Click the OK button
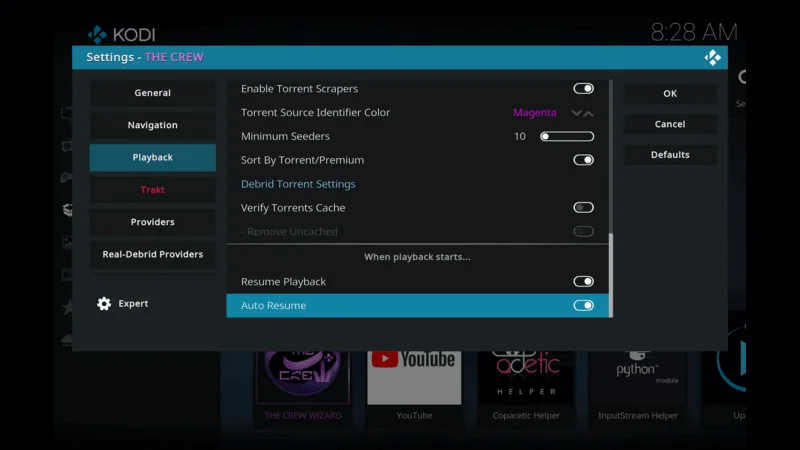 pyautogui.click(x=670, y=93)
